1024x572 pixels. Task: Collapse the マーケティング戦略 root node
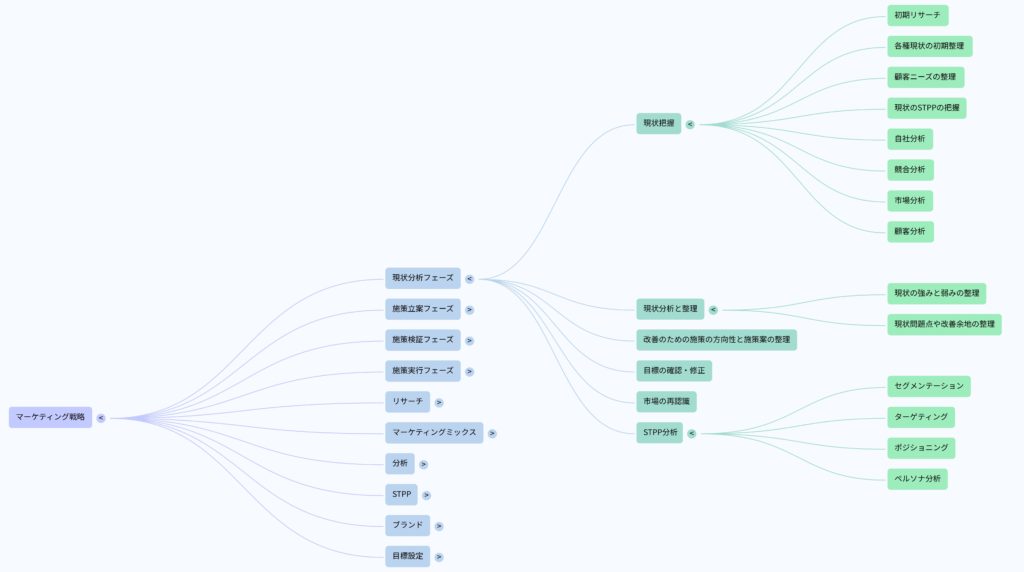[101, 418]
